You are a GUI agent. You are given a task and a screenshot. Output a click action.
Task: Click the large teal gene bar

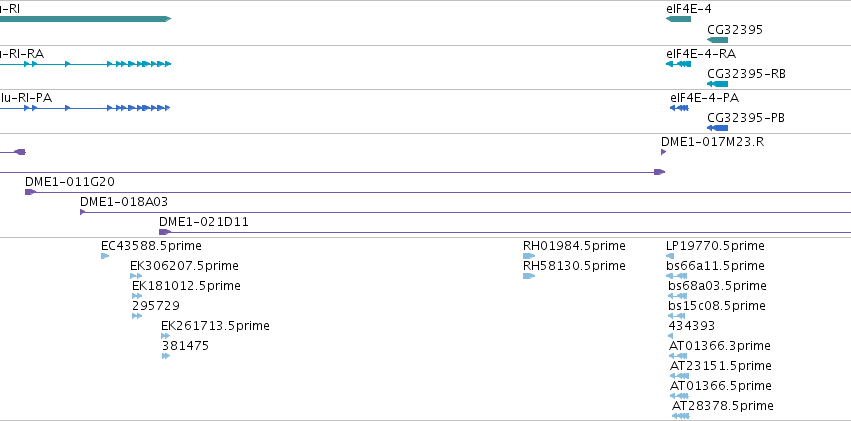(x=85, y=19)
